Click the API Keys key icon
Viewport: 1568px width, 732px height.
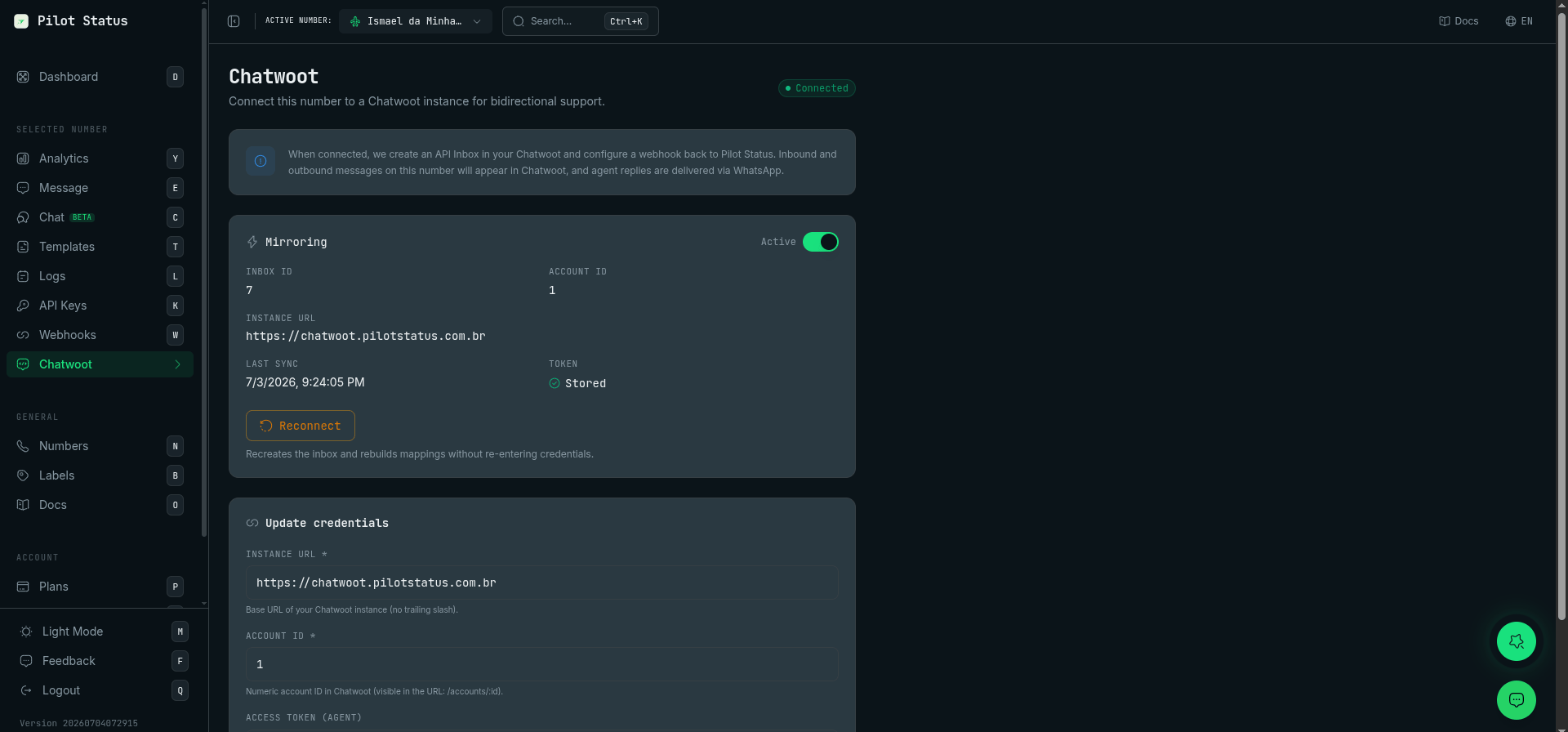(23, 306)
